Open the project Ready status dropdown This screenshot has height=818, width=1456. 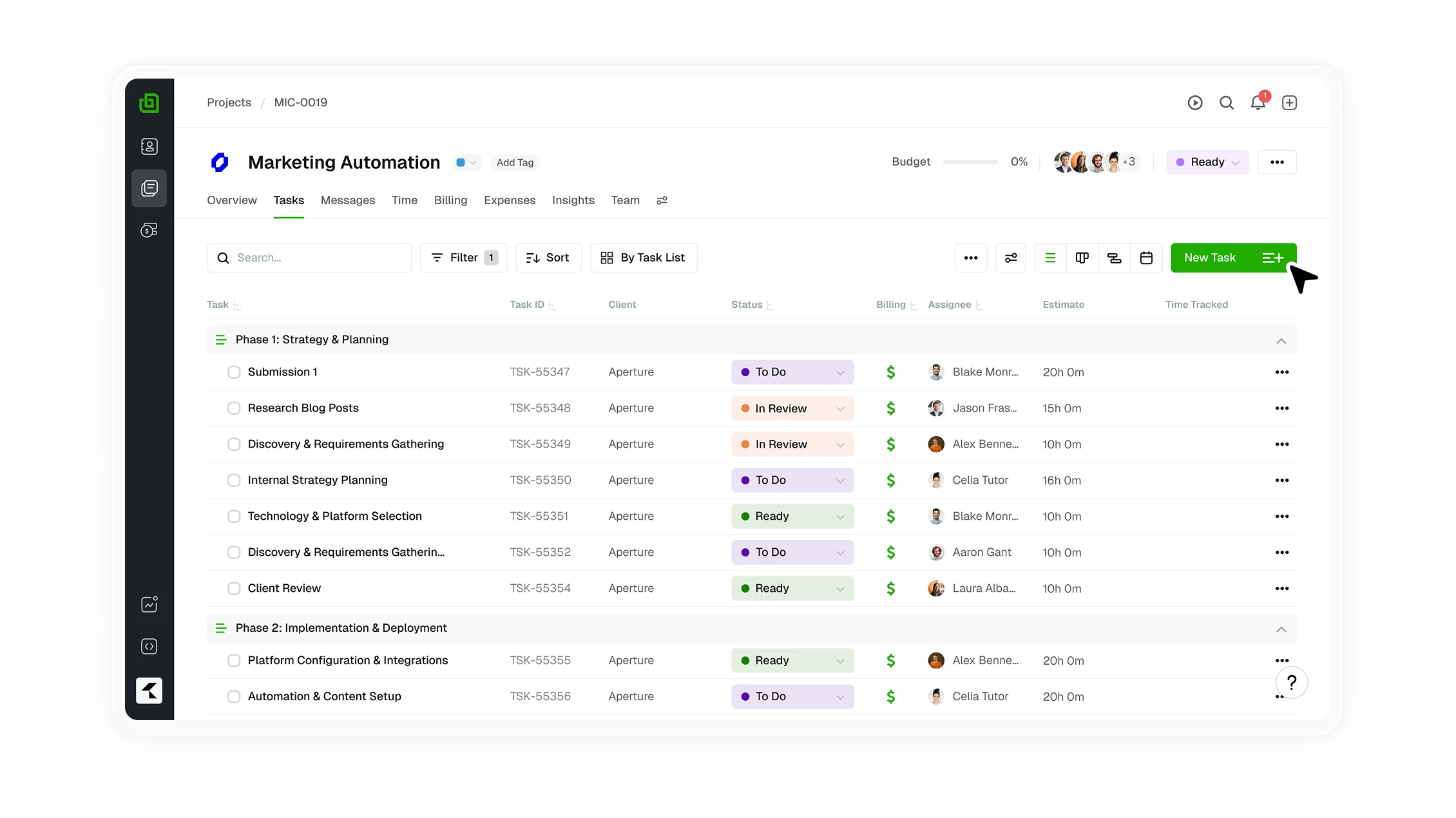click(1207, 162)
